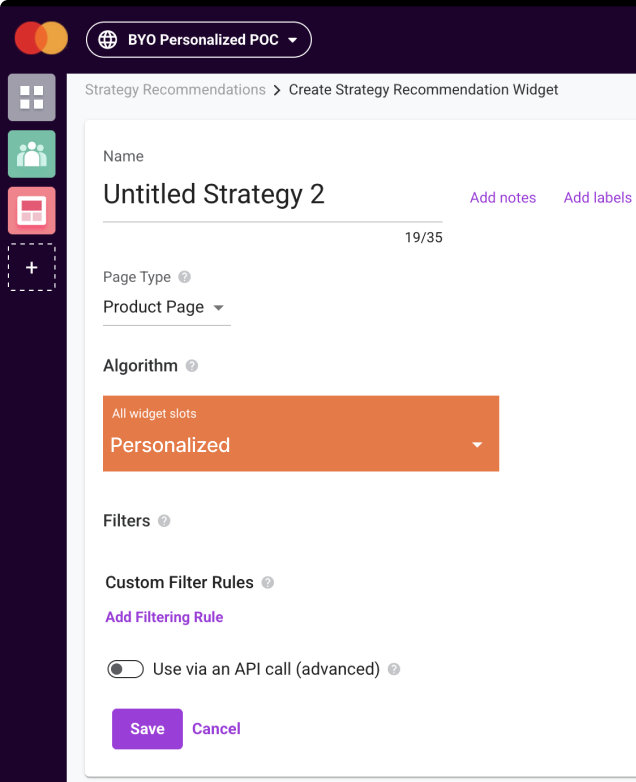Show help tooltip for Filters
The image size is (636, 782).
point(164,521)
